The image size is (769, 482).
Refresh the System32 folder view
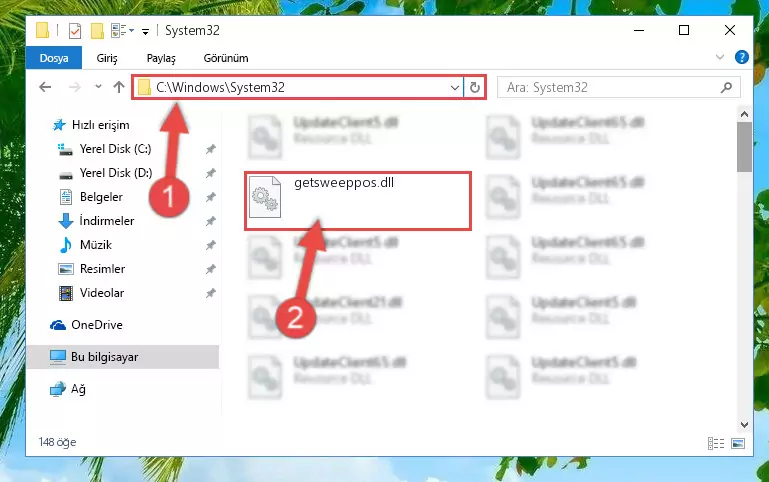474,88
